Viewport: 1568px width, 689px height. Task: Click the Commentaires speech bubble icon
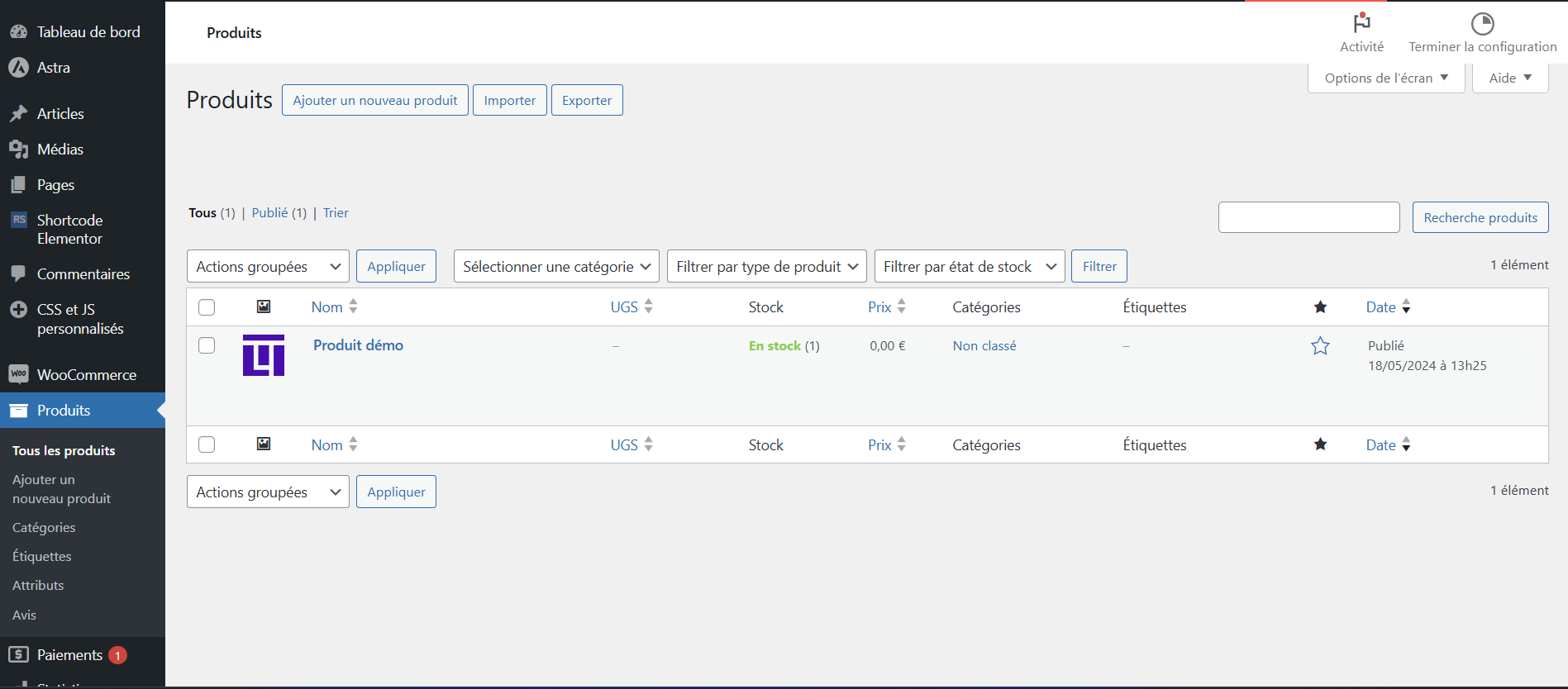tap(18, 274)
